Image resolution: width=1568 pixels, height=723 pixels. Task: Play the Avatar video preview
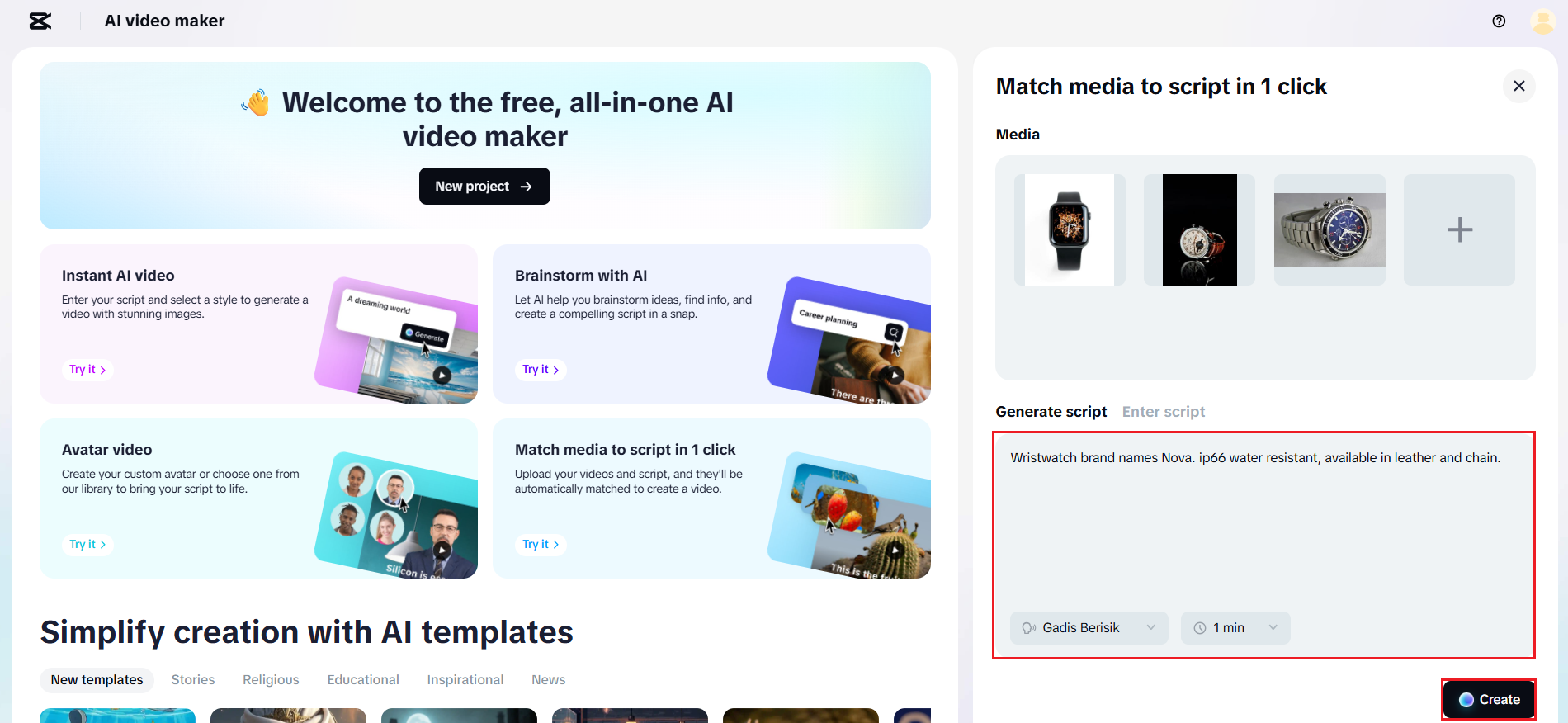coord(442,551)
